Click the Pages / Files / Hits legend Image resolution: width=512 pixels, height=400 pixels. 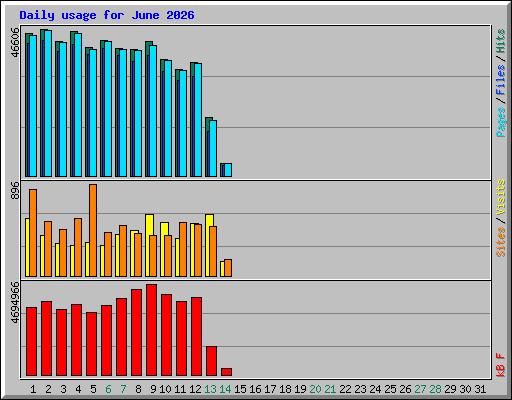point(501,83)
